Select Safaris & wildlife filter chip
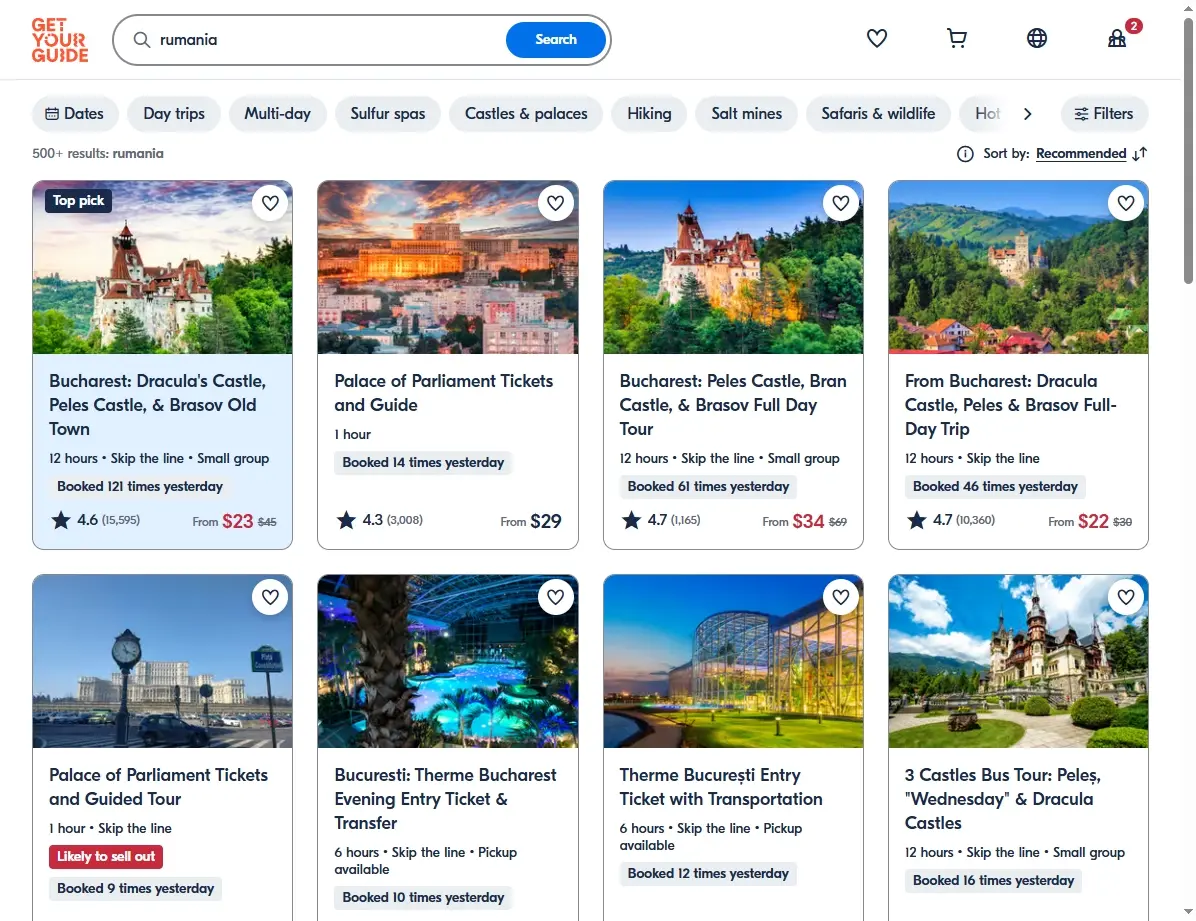 click(878, 114)
